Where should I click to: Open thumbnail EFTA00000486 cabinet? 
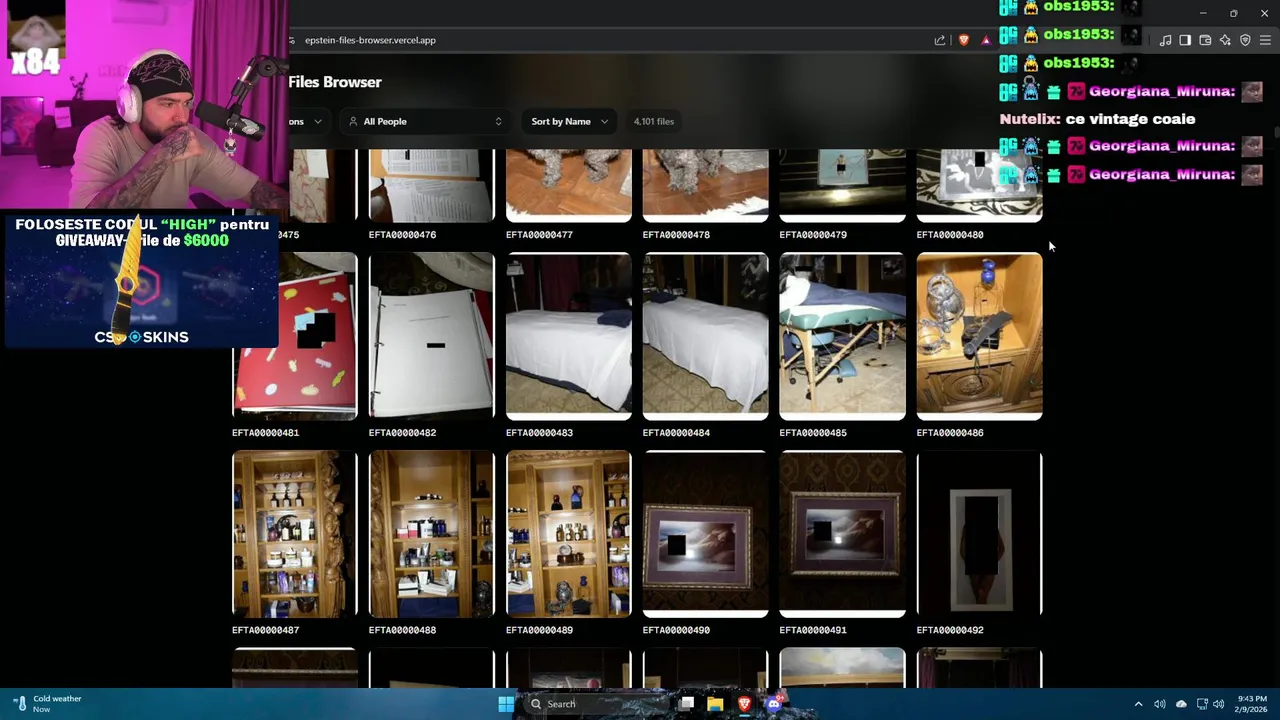click(x=979, y=336)
